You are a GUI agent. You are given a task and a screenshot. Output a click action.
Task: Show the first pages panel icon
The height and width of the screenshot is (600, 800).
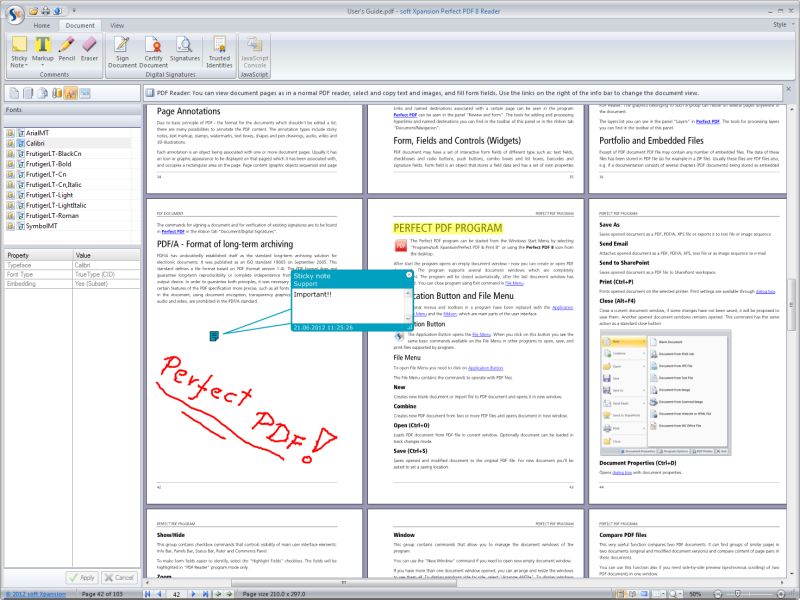14,93
